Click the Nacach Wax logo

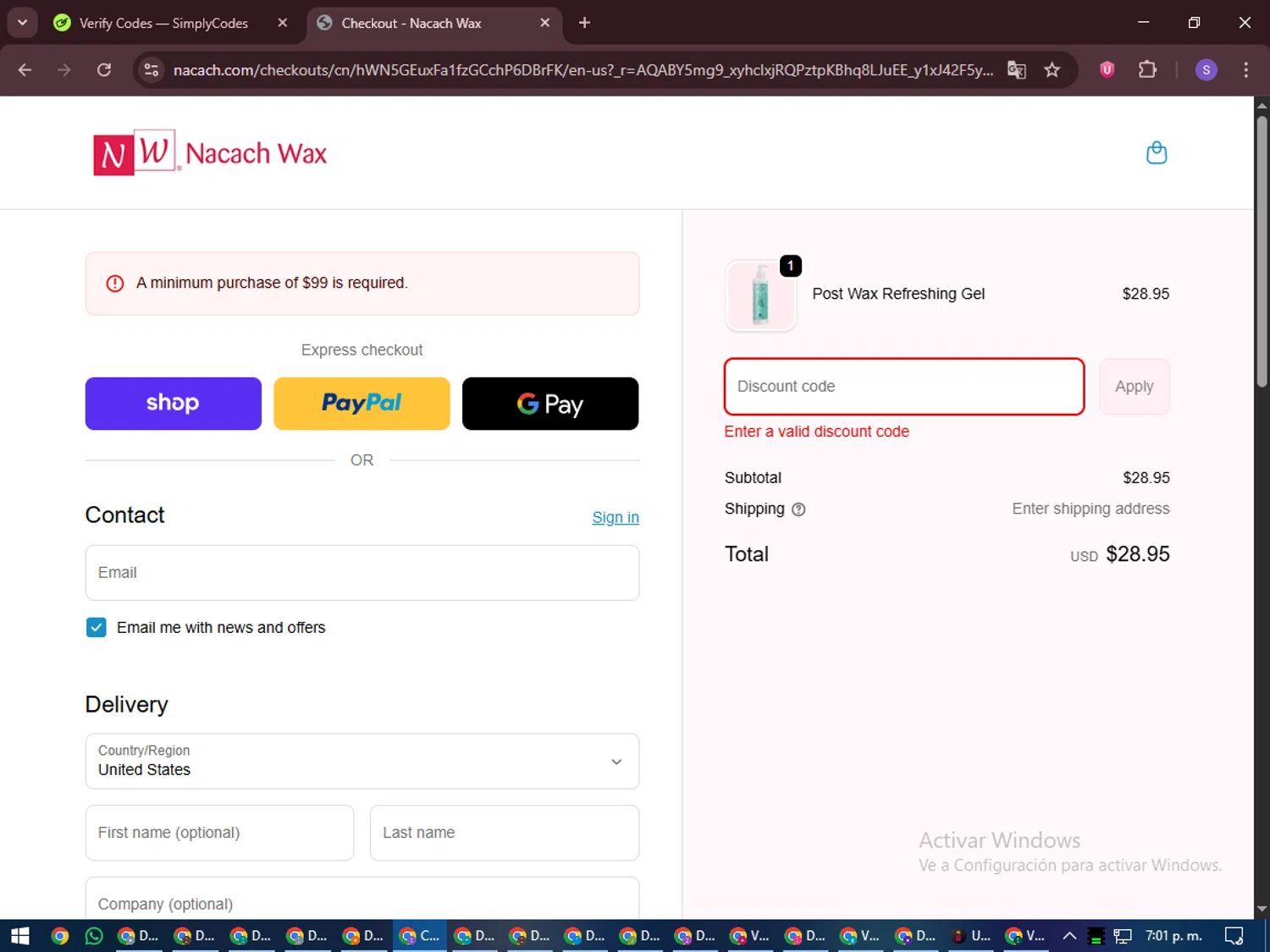tap(210, 153)
